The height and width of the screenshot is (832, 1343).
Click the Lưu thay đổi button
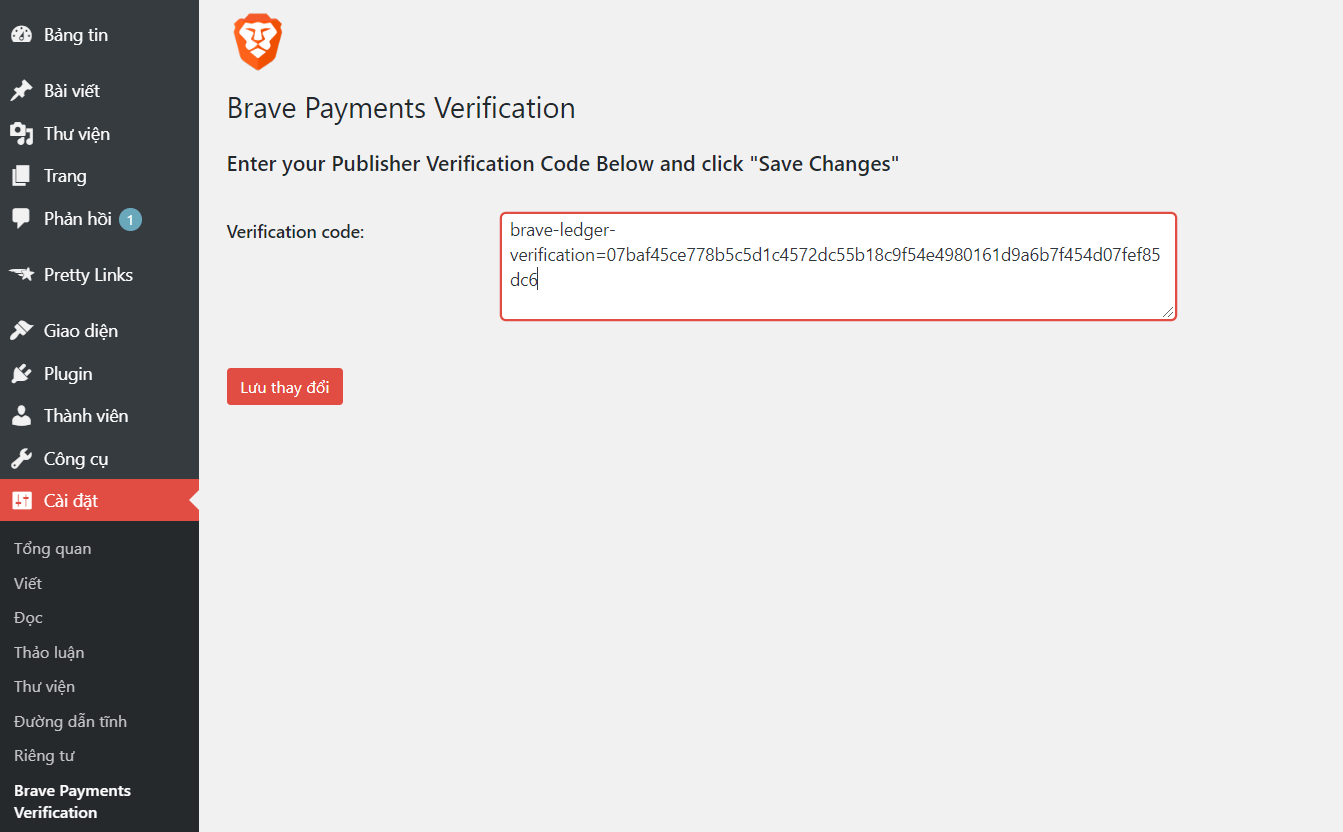pos(285,387)
